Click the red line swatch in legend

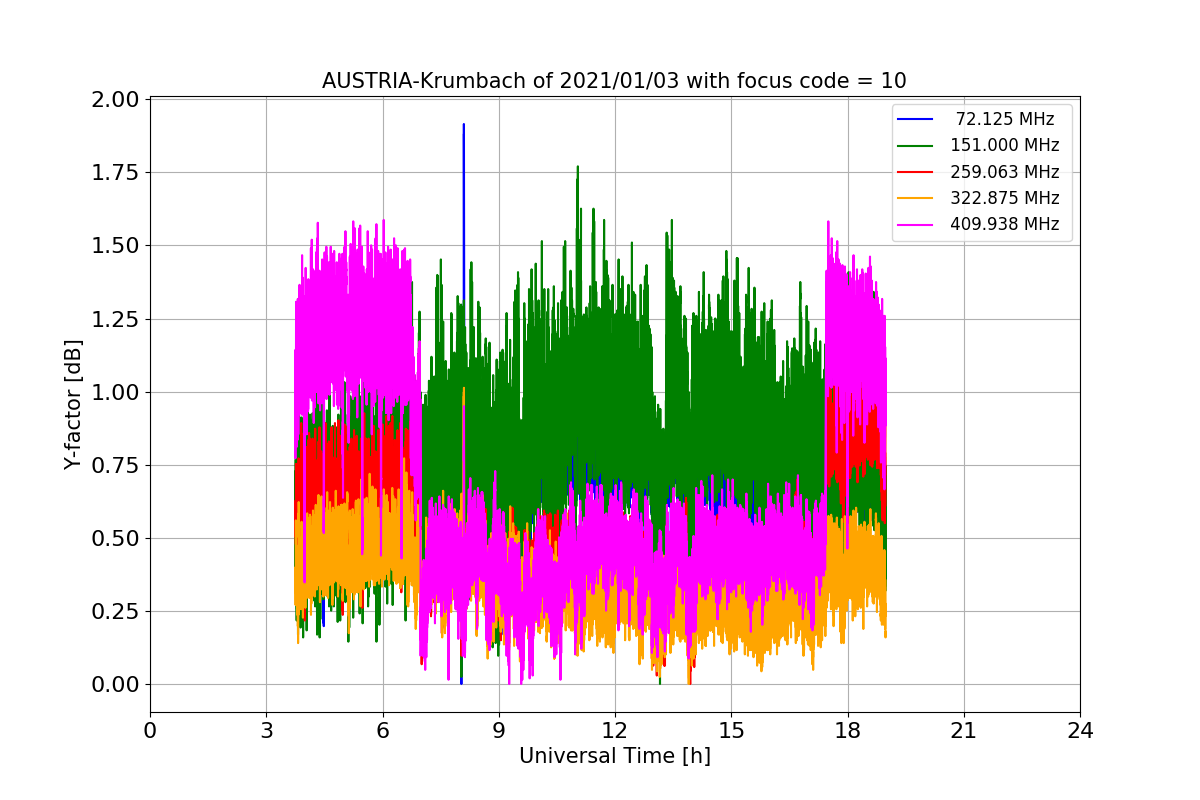(916, 172)
